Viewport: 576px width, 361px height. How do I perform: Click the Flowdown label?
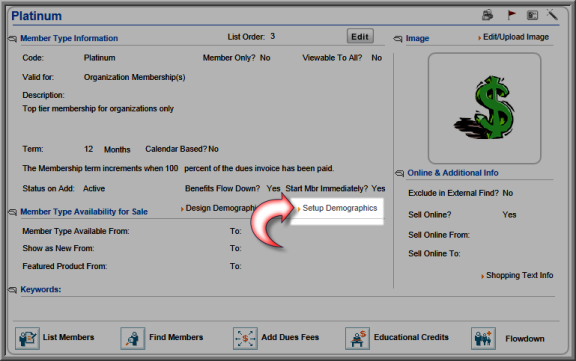click(x=525, y=339)
